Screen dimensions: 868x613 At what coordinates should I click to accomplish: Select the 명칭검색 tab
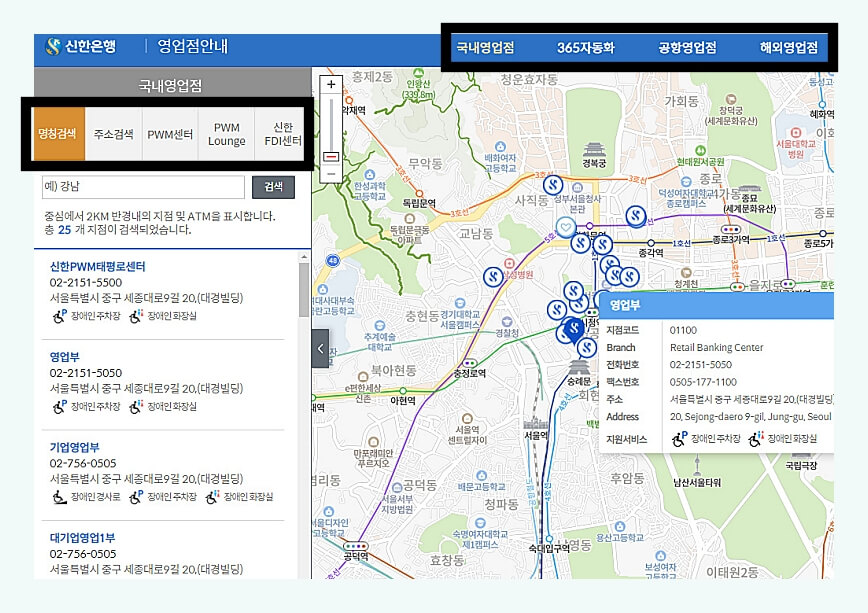click(x=58, y=134)
